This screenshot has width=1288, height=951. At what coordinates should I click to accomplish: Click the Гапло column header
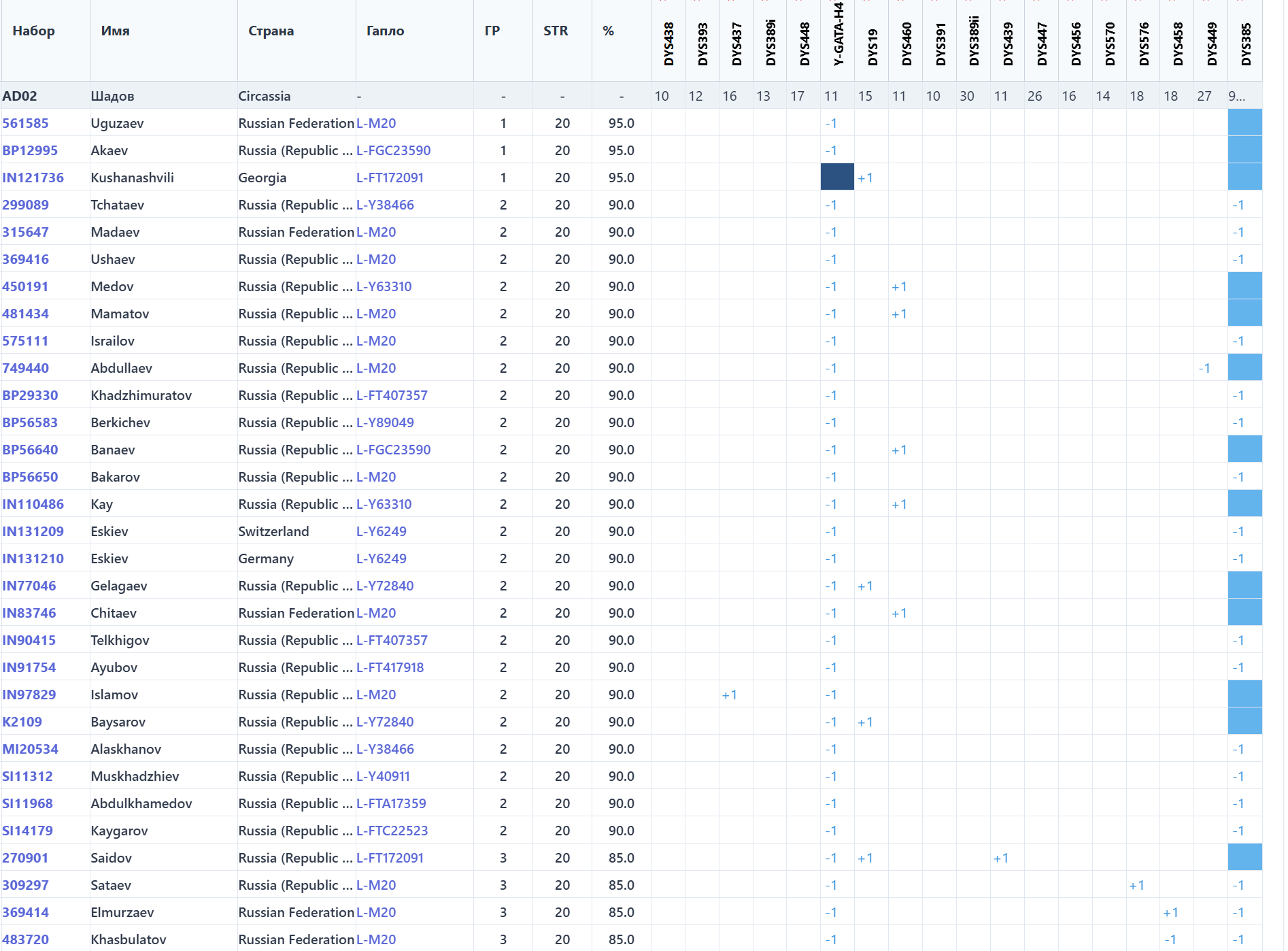click(385, 31)
